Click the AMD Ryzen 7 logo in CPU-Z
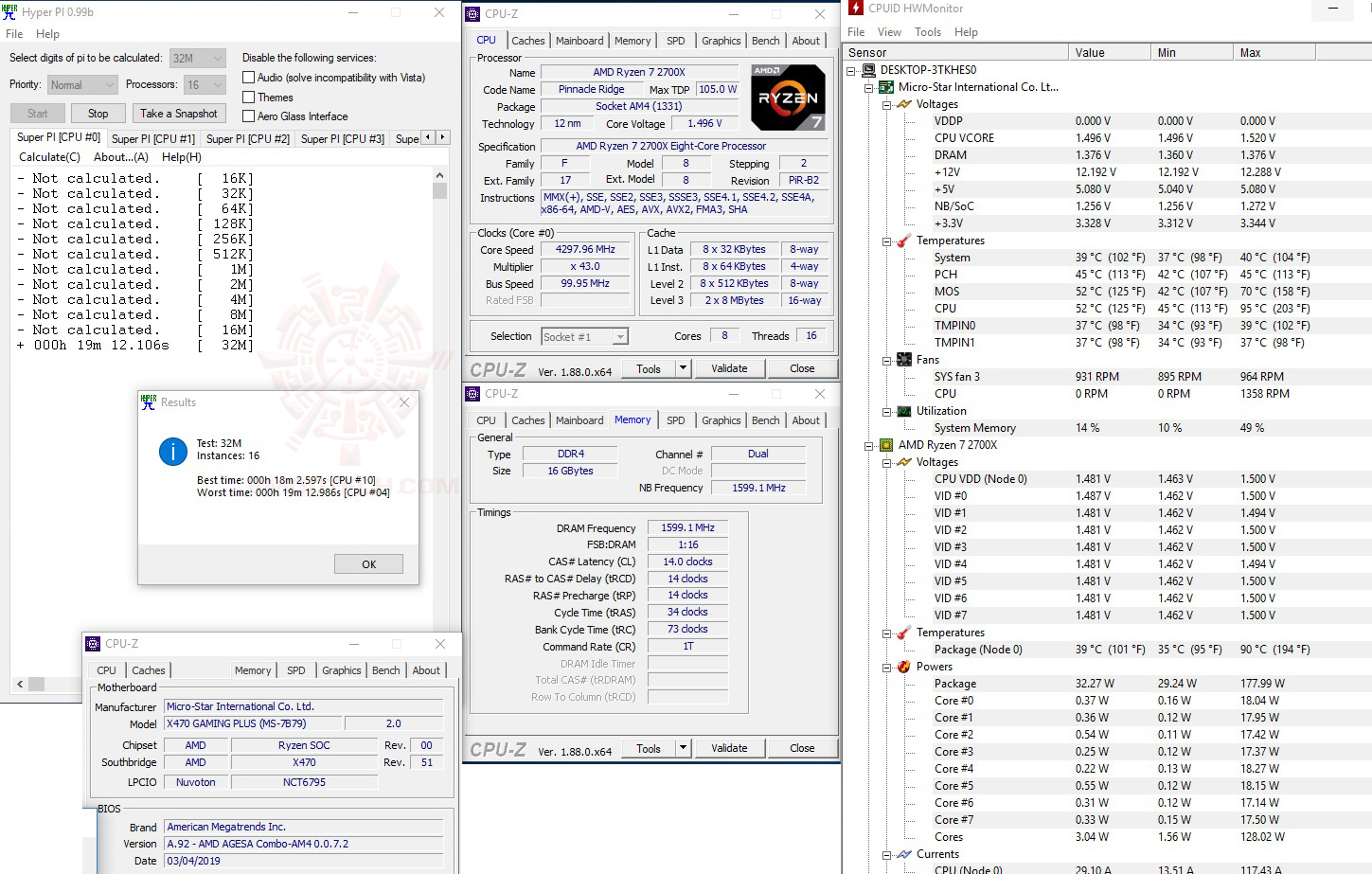 (788, 96)
